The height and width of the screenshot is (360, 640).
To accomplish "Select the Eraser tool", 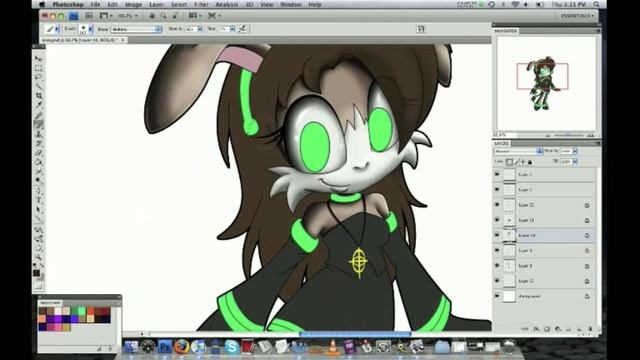I will 38,153.
